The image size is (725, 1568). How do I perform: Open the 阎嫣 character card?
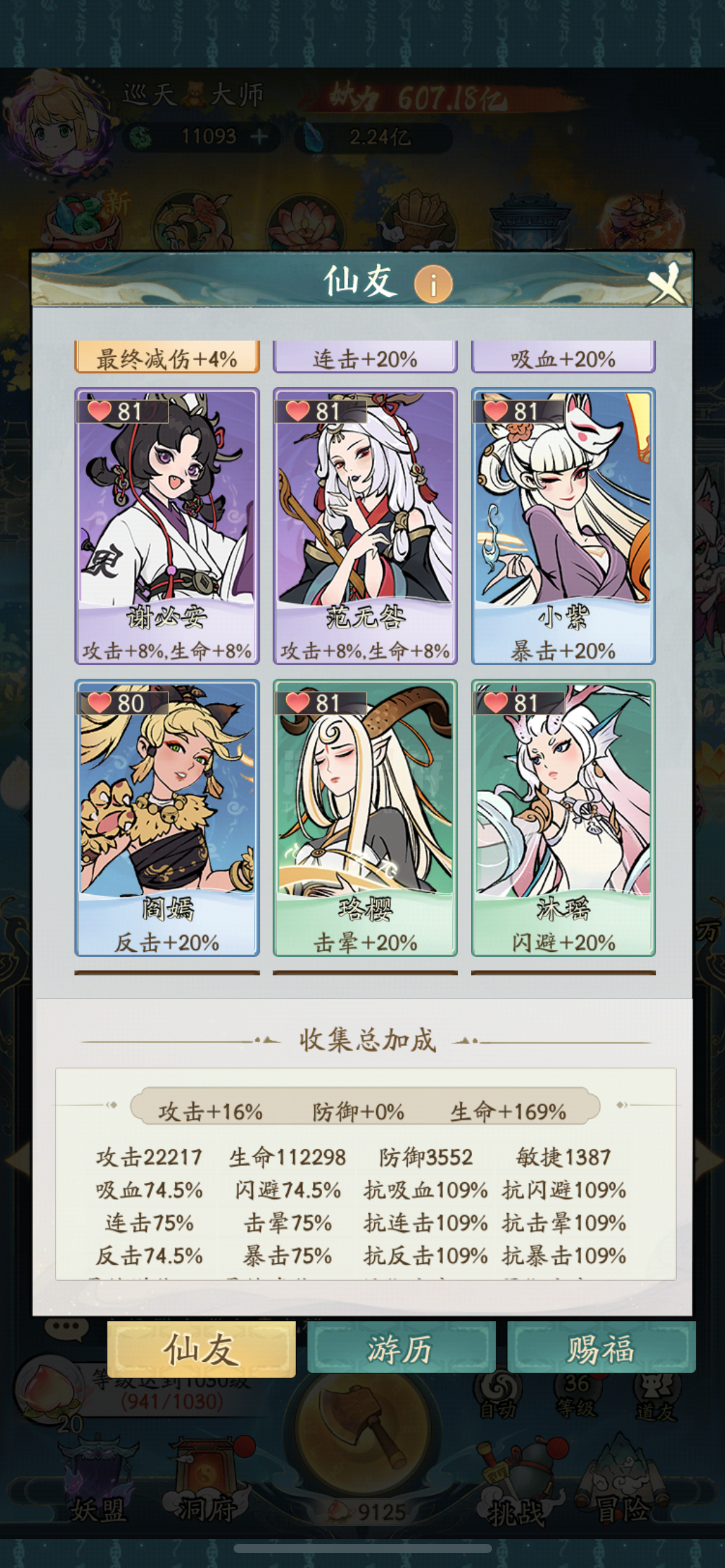click(167, 817)
